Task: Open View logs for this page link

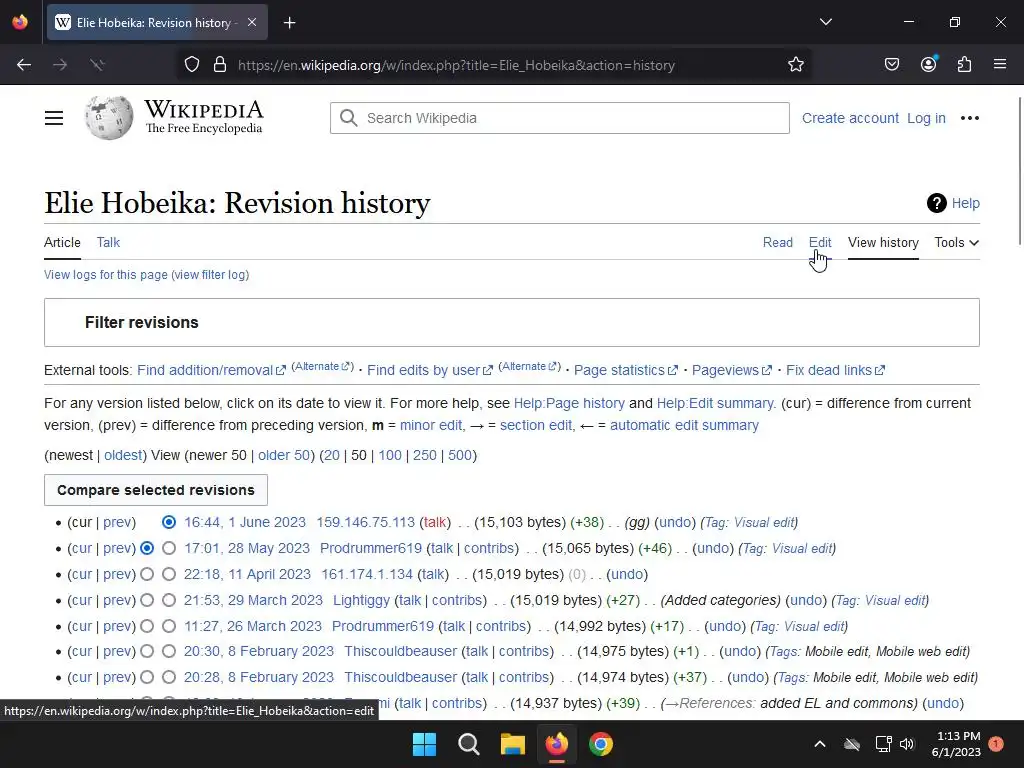Action: point(106,274)
